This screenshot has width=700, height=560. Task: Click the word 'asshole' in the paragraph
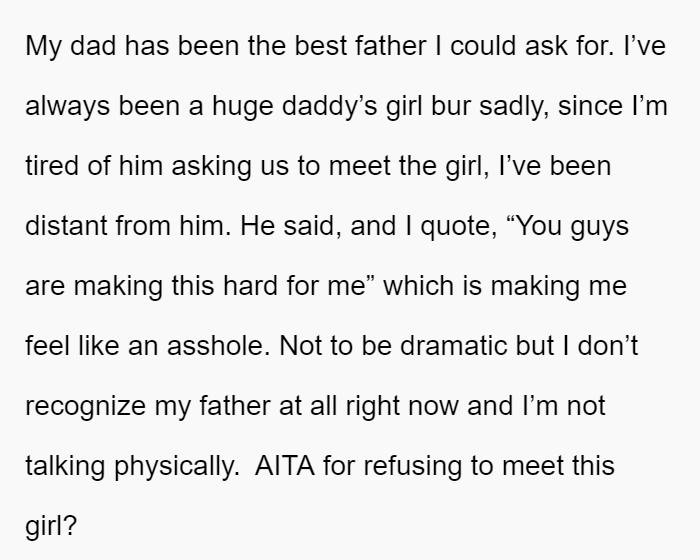[x=218, y=346]
